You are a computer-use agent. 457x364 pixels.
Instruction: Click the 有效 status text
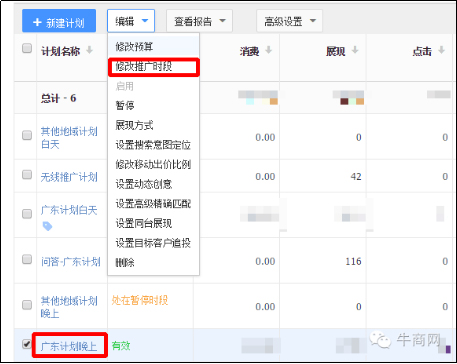pyautogui.click(x=121, y=346)
